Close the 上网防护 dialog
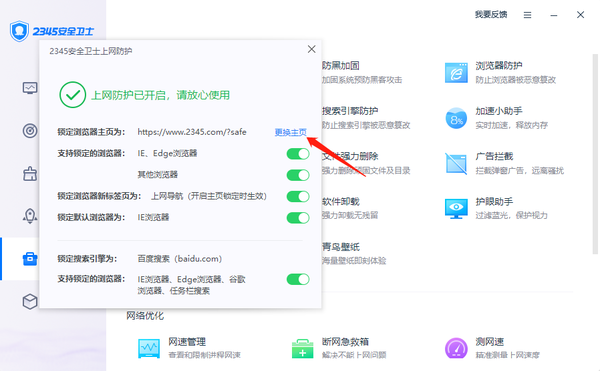This screenshot has width=600, height=371. coord(311,49)
